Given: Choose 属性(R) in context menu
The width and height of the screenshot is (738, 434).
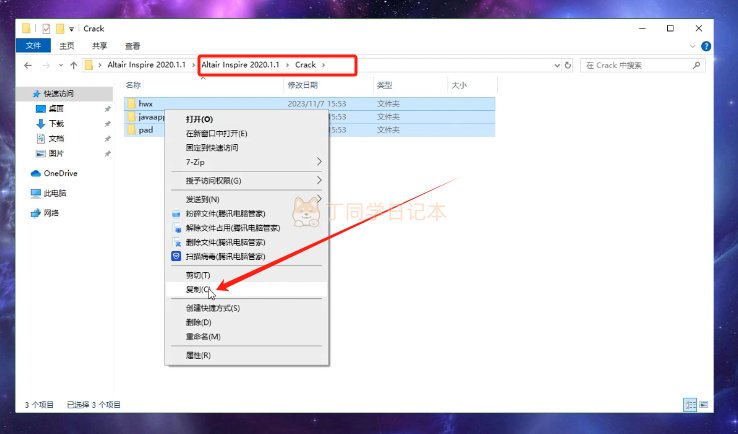Looking at the screenshot, I should pos(246,355).
